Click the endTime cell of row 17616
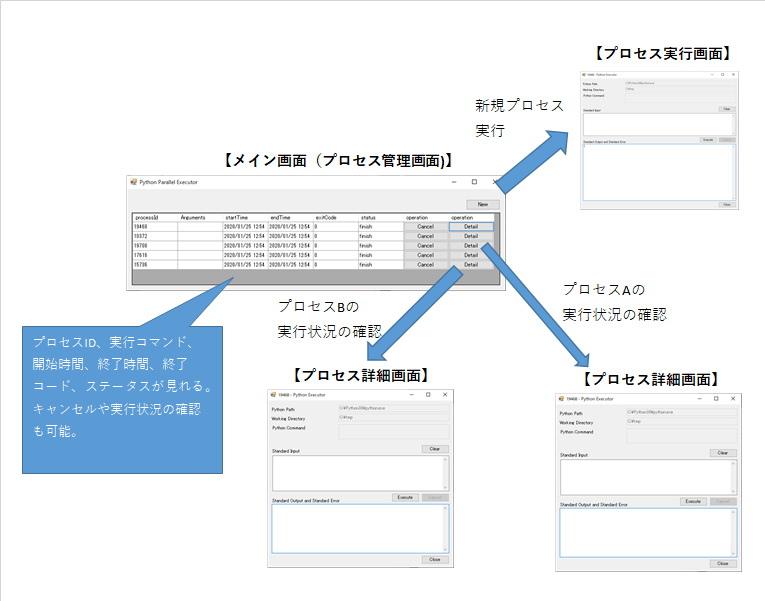This screenshot has width=765, height=601. (291, 255)
